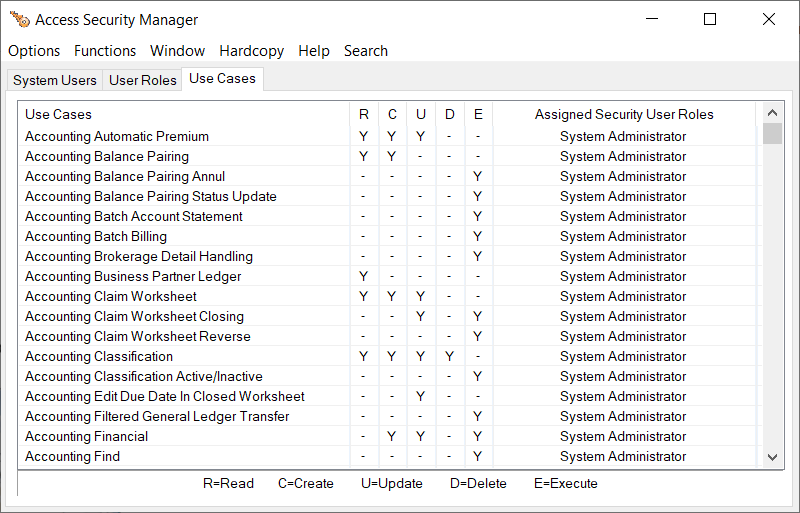This screenshot has height=513, width=800.
Task: Click the E column header
Action: [x=478, y=114]
